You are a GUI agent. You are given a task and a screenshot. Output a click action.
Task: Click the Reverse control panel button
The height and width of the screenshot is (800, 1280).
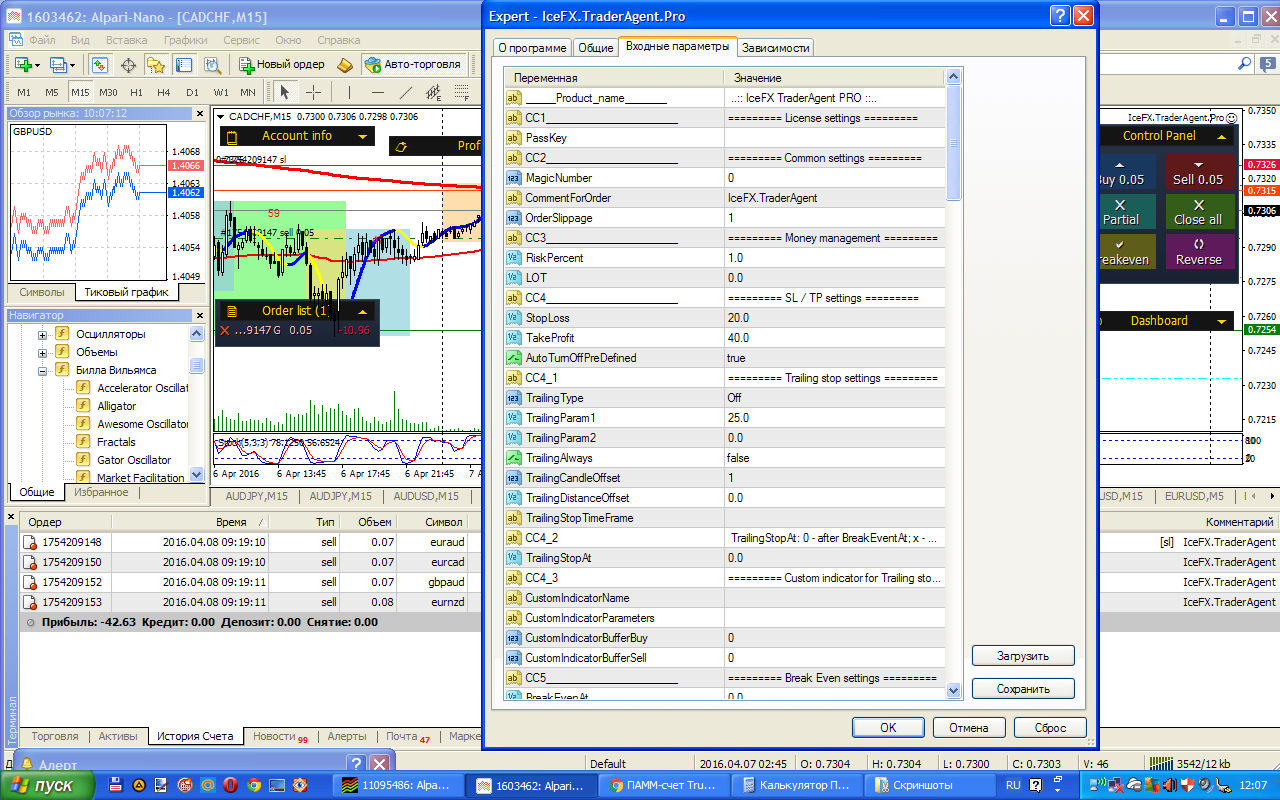click(1198, 252)
